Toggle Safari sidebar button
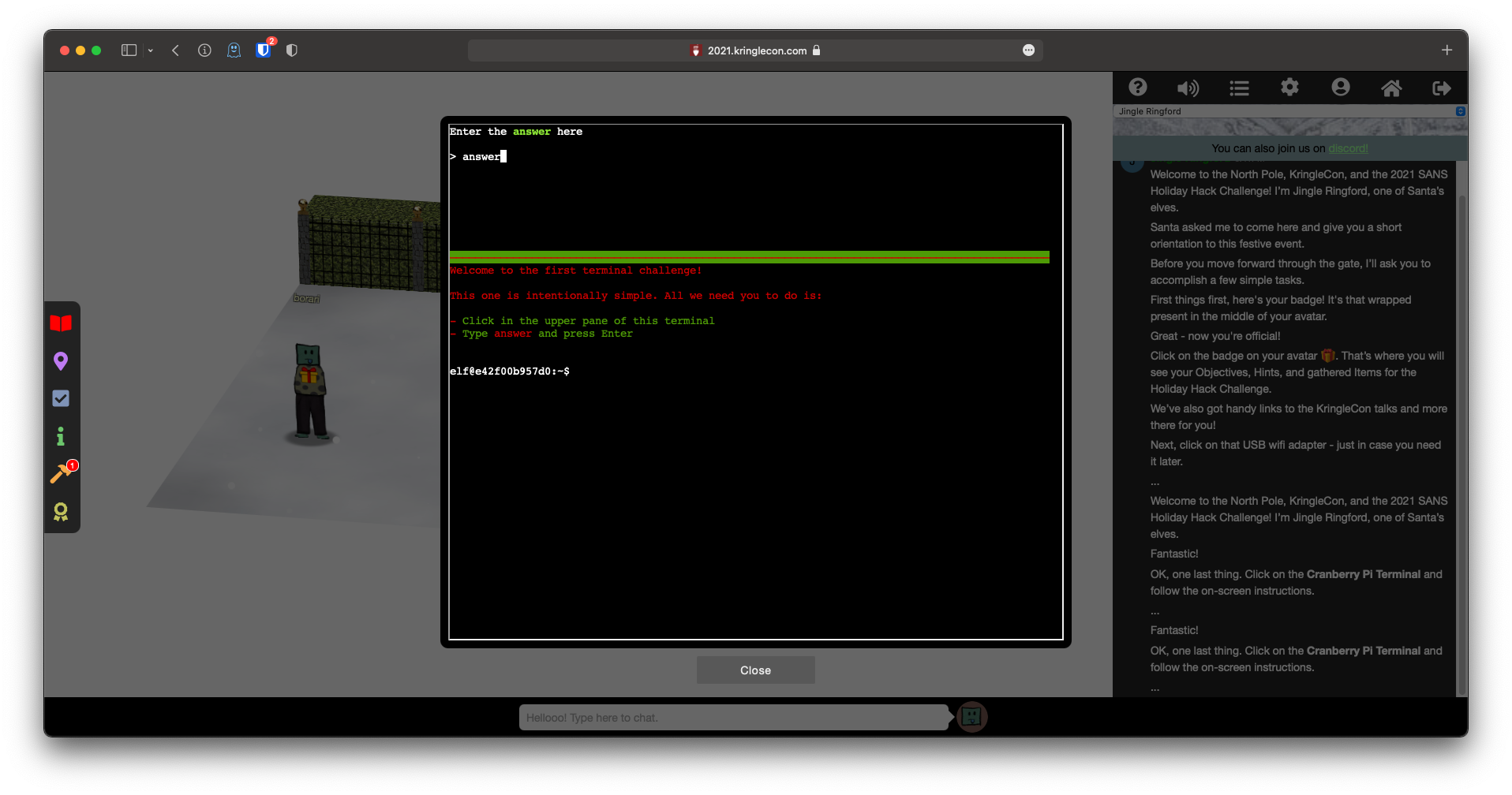Viewport: 1512px width, 795px height. point(129,50)
